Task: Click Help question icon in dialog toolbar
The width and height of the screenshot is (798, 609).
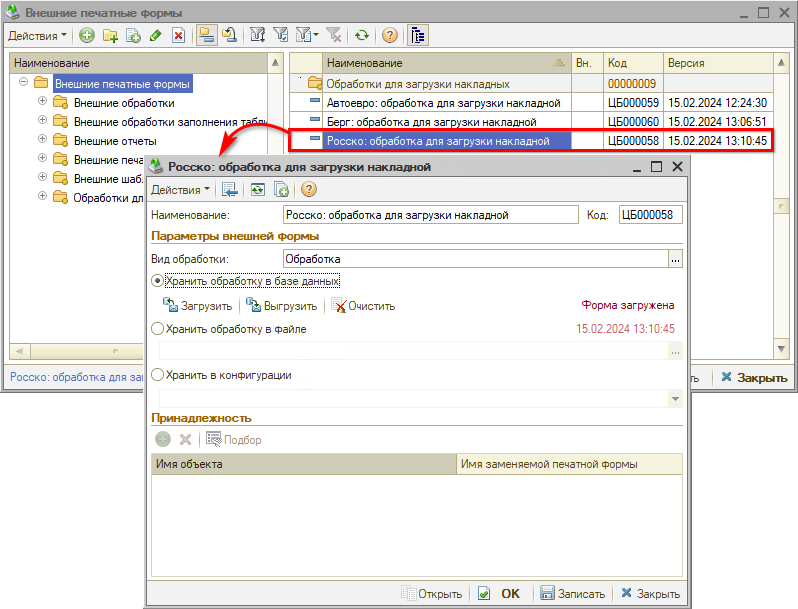Action: pos(309,190)
